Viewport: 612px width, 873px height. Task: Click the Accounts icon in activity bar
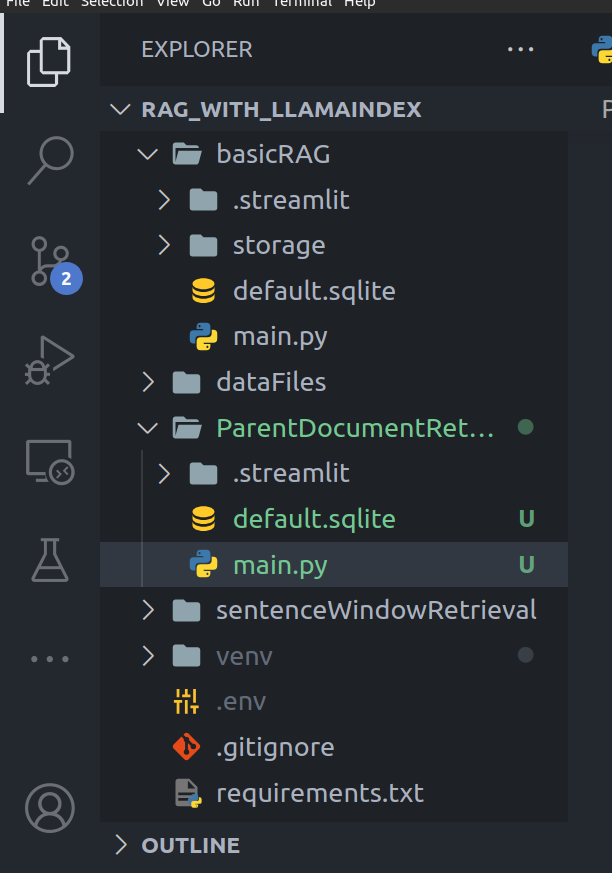(49, 808)
